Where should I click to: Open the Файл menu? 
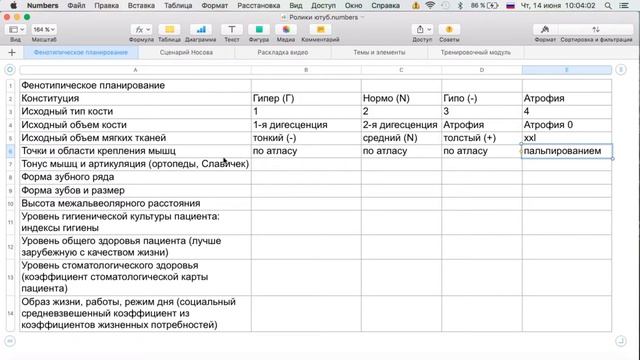click(x=76, y=6)
